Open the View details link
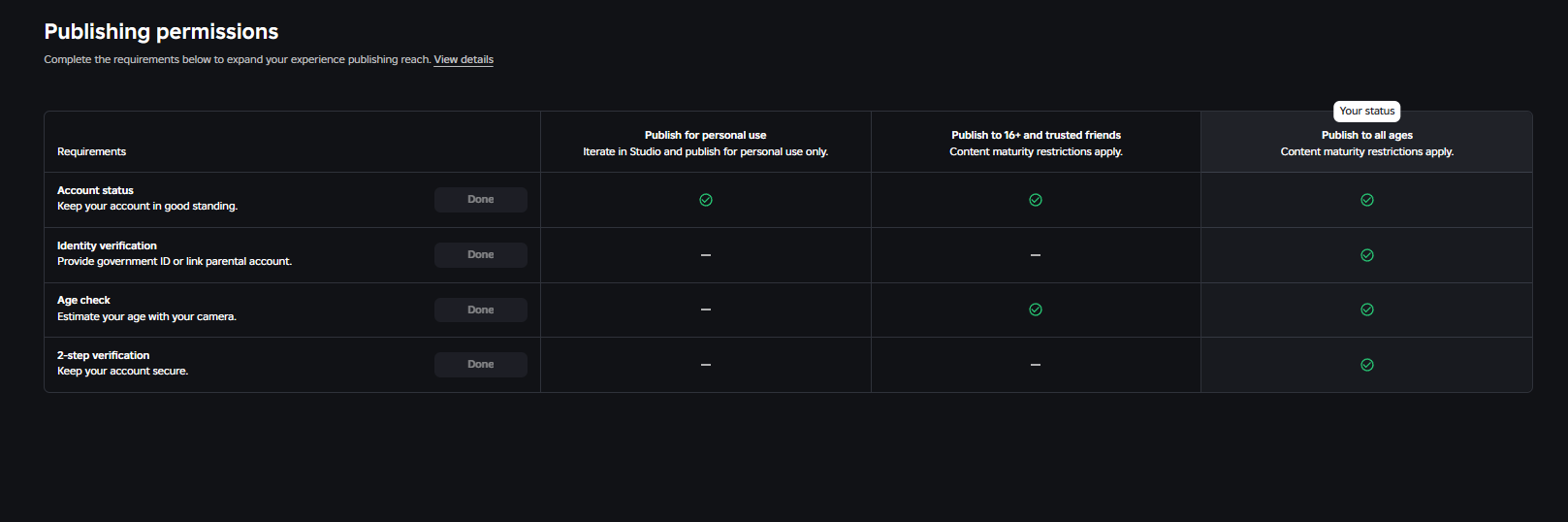Image resolution: width=1568 pixels, height=522 pixels. [x=464, y=60]
